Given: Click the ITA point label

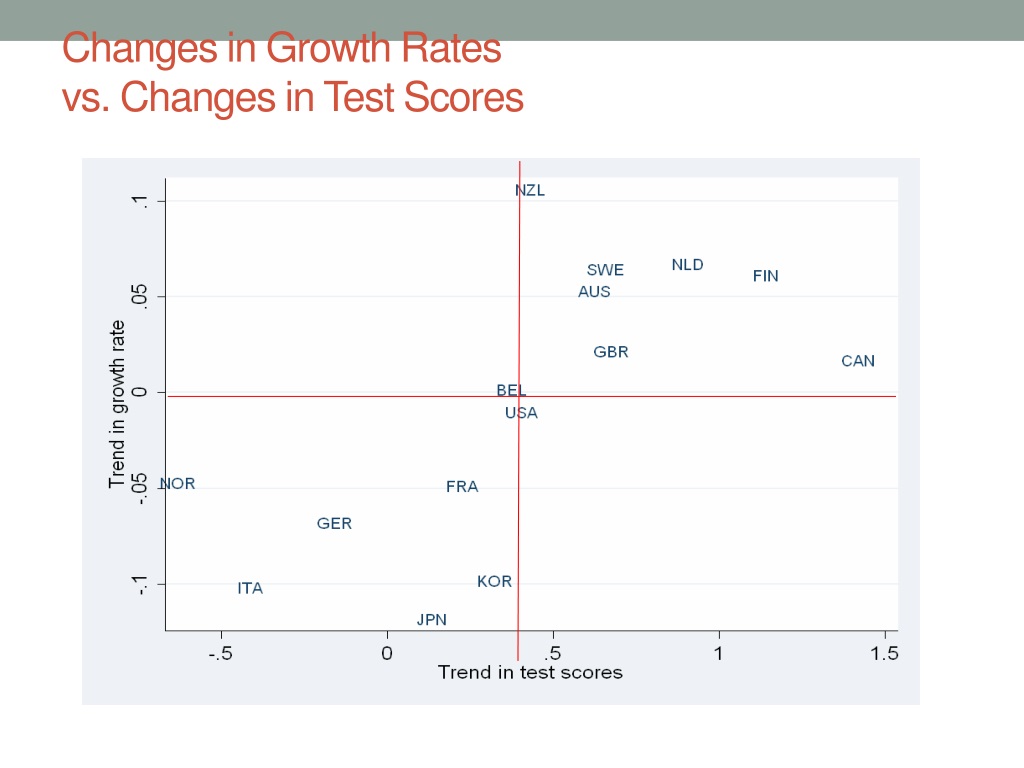Looking at the screenshot, I should click(250, 588).
